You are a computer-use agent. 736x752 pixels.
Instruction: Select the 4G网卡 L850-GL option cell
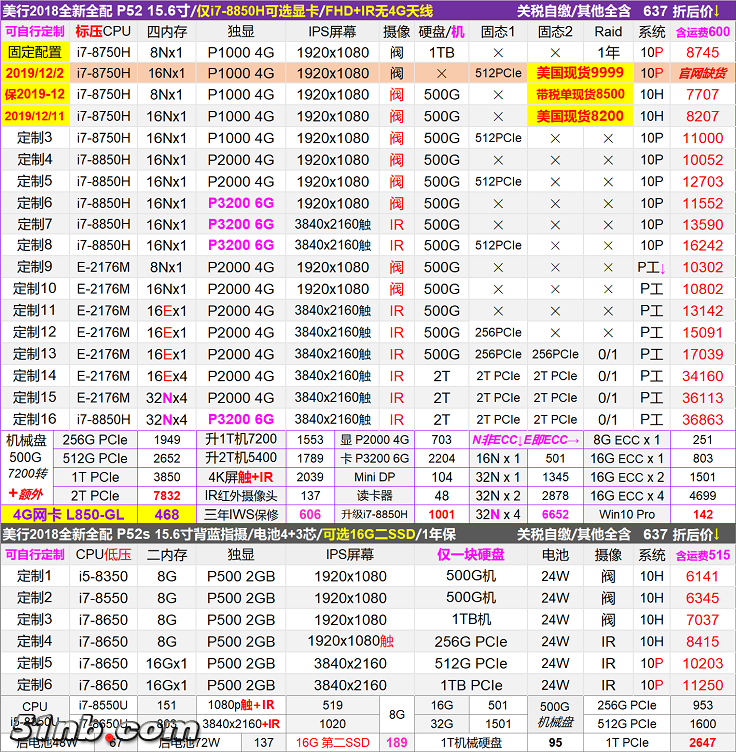tap(66, 513)
